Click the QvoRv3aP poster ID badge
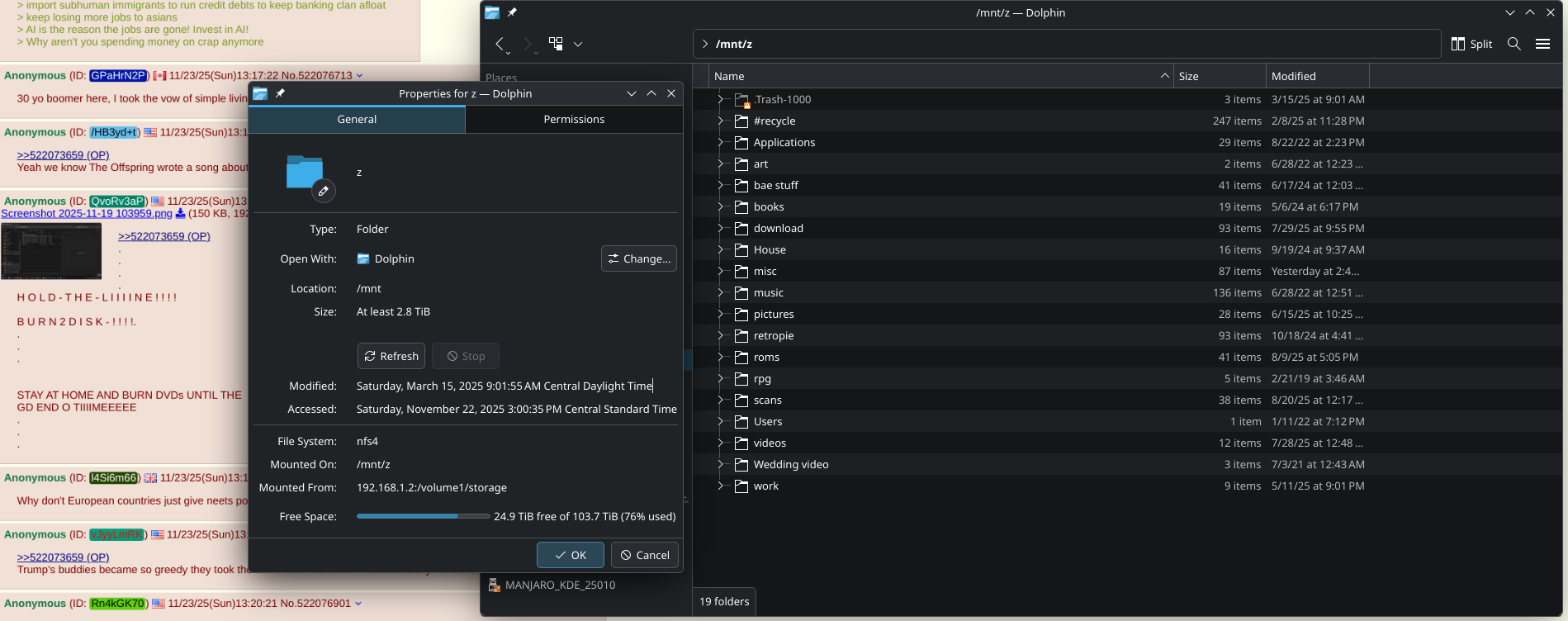Screen dimensions: 1568x621 point(117,201)
